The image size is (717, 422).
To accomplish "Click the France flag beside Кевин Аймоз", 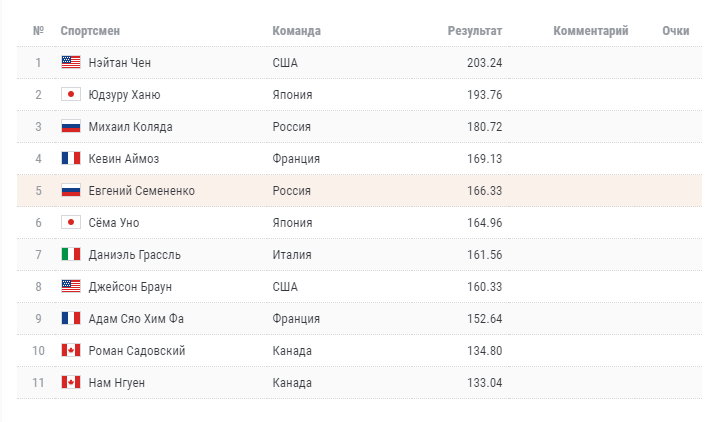I will click(x=70, y=158).
